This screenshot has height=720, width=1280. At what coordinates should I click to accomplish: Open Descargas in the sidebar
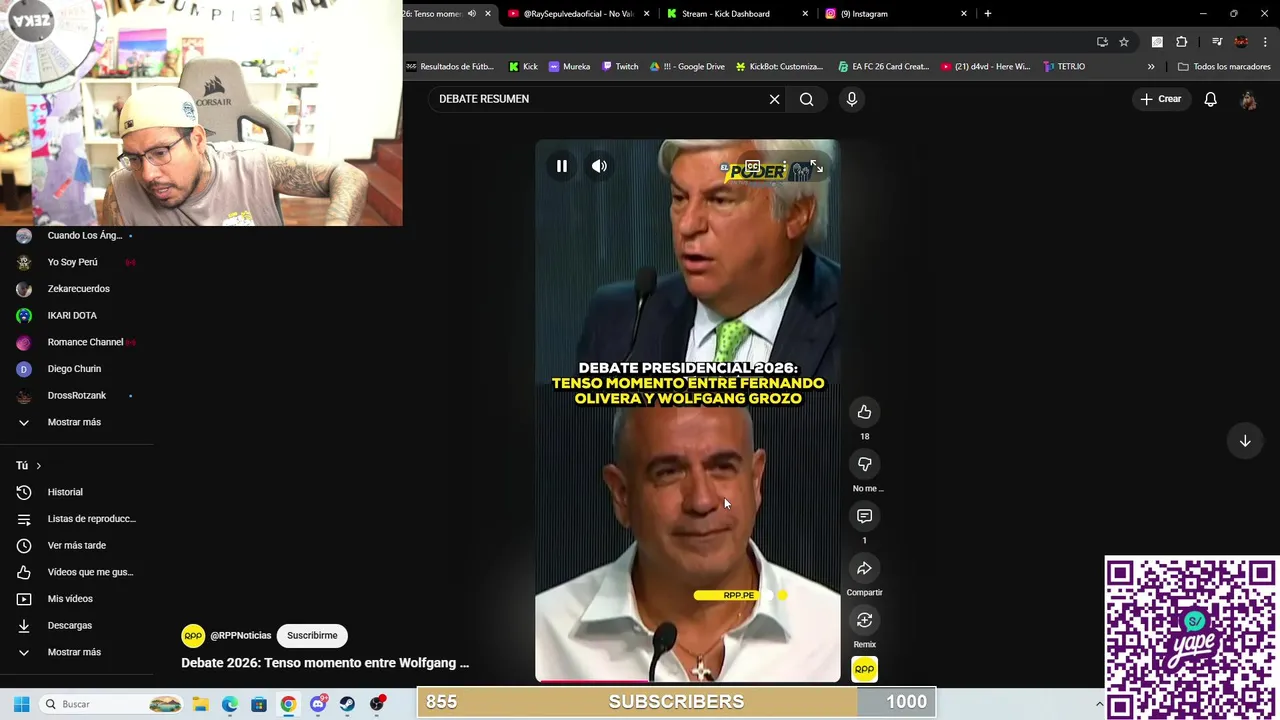76,625
